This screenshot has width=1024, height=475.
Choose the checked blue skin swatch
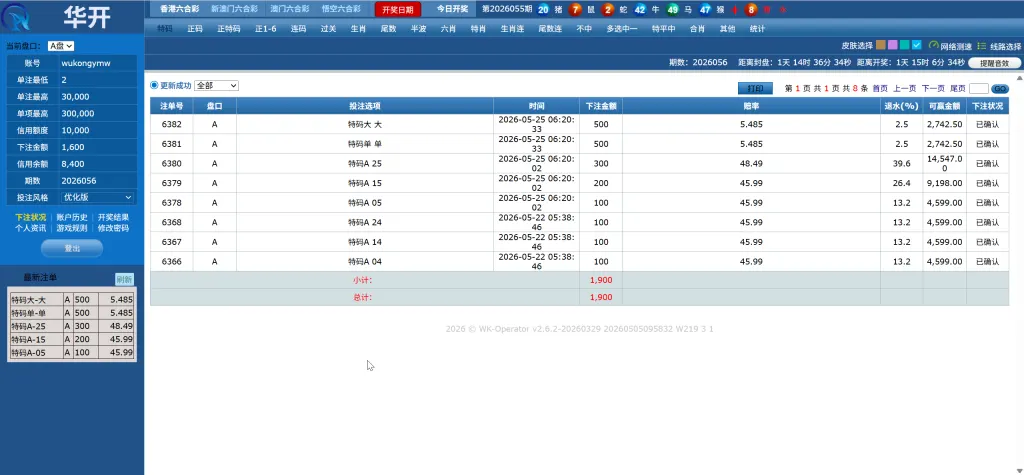pyautogui.click(x=916, y=45)
